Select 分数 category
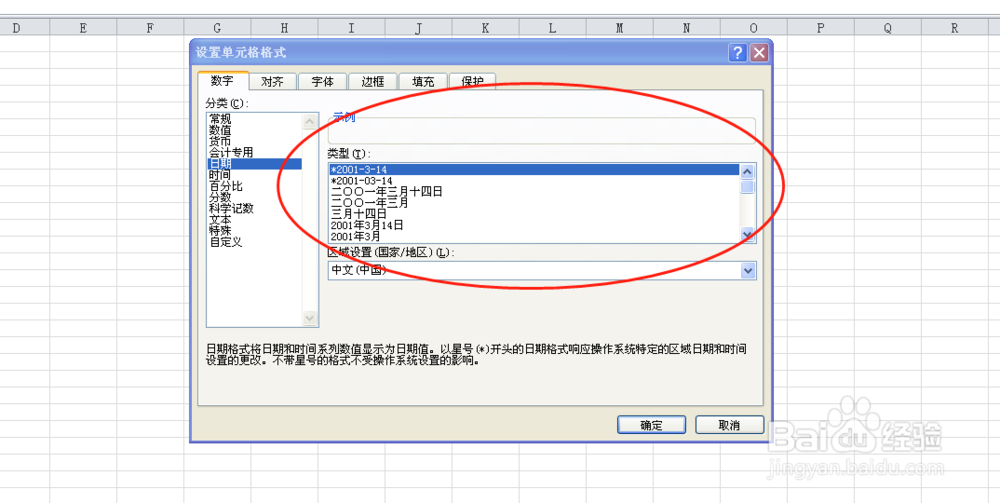Viewport: 1000px width, 503px height. pyautogui.click(x=254, y=198)
